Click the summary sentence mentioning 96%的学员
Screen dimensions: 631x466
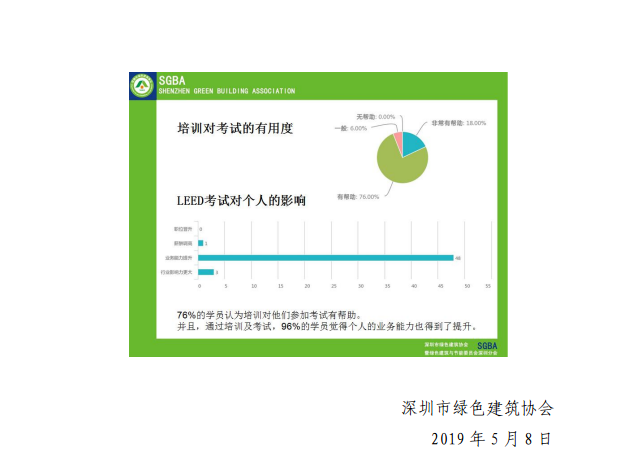point(327,326)
